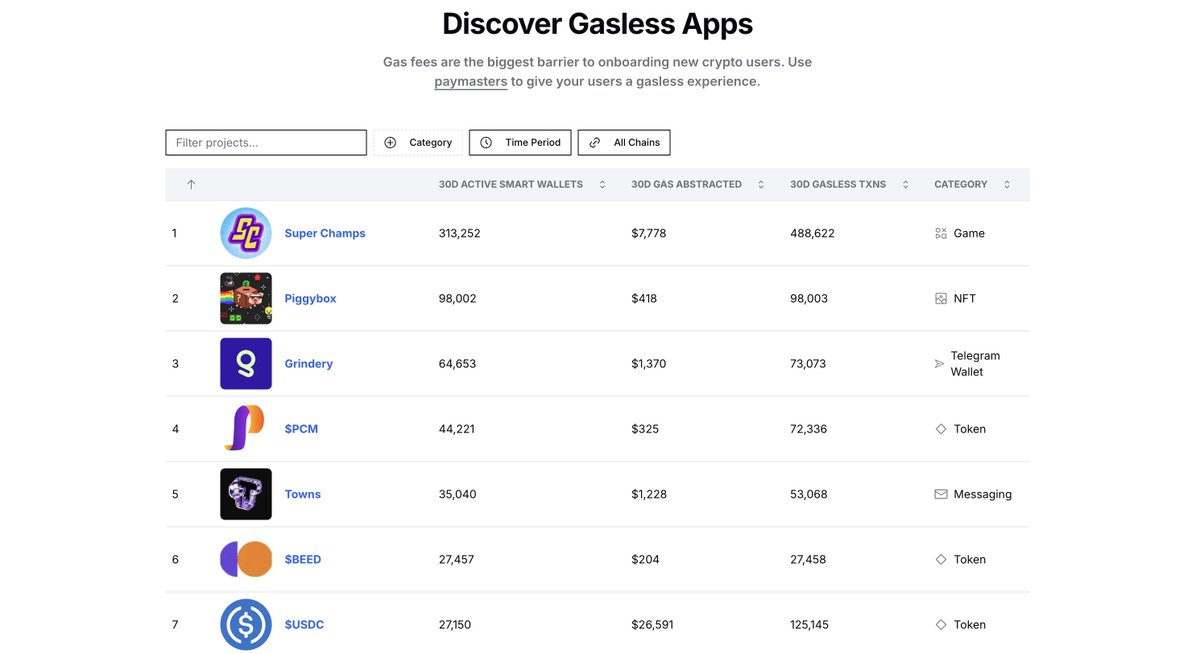Click the $26,591 gas abstracted value
The height and width of the screenshot is (654, 1200).
tap(652, 625)
